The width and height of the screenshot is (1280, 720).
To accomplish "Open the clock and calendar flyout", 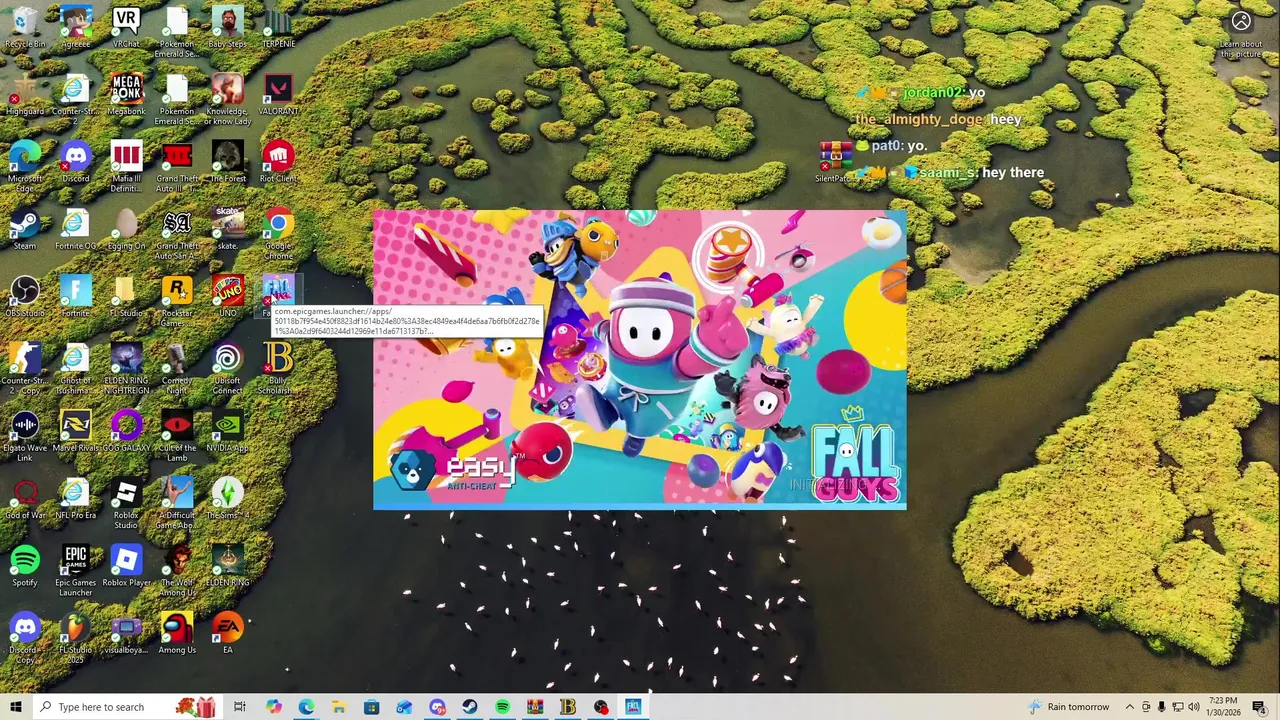I will coord(1224,707).
